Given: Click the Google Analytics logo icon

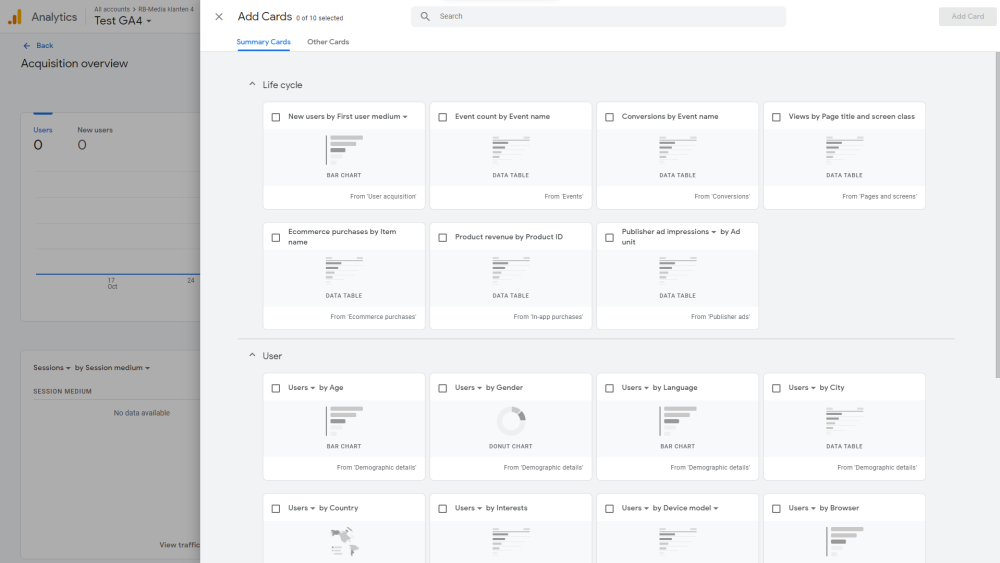Looking at the screenshot, I should 15,17.
